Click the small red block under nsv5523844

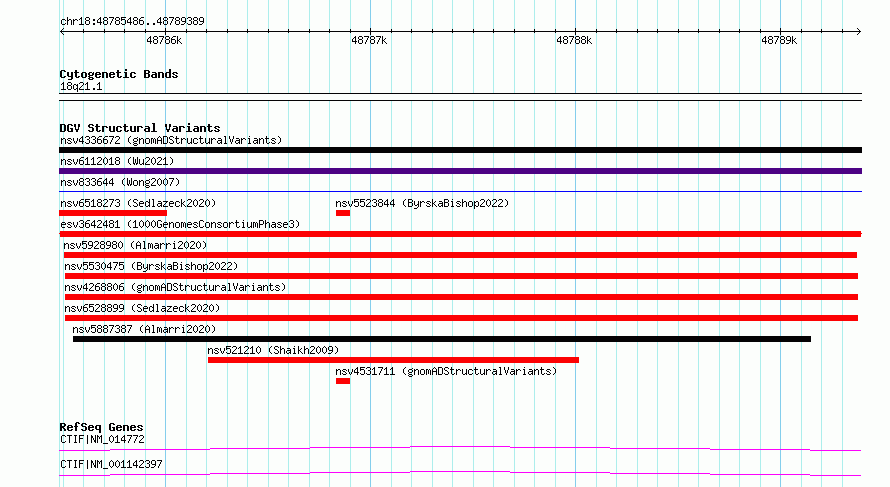pos(343,213)
